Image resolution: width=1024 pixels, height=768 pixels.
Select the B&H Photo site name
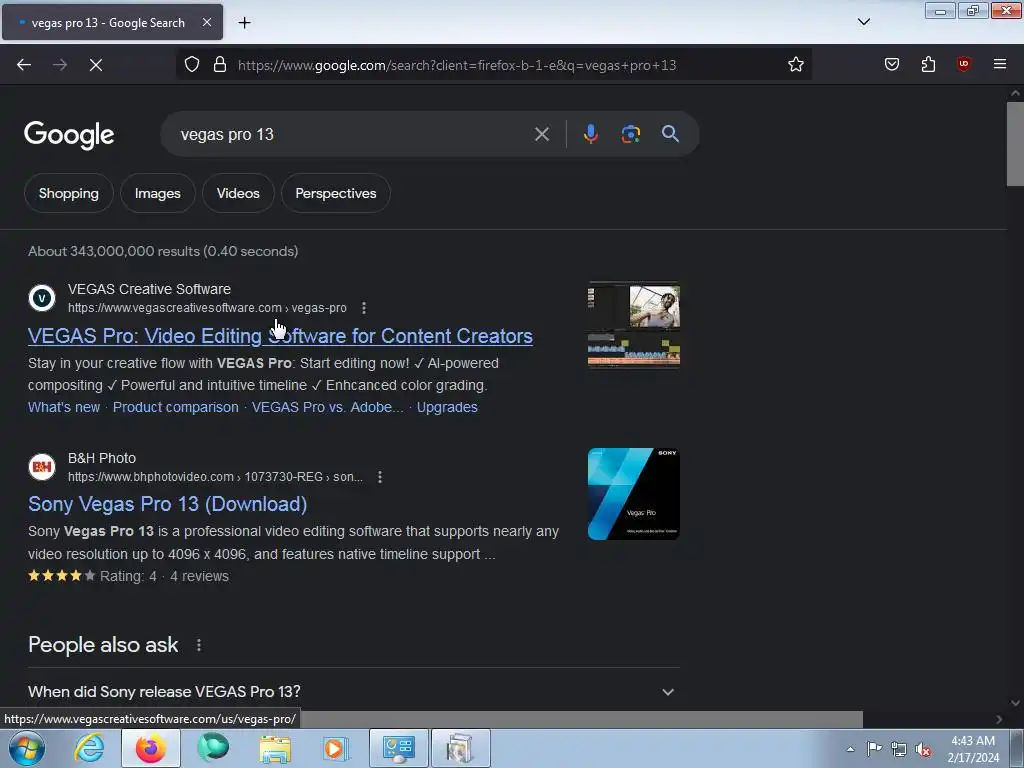[102, 458]
